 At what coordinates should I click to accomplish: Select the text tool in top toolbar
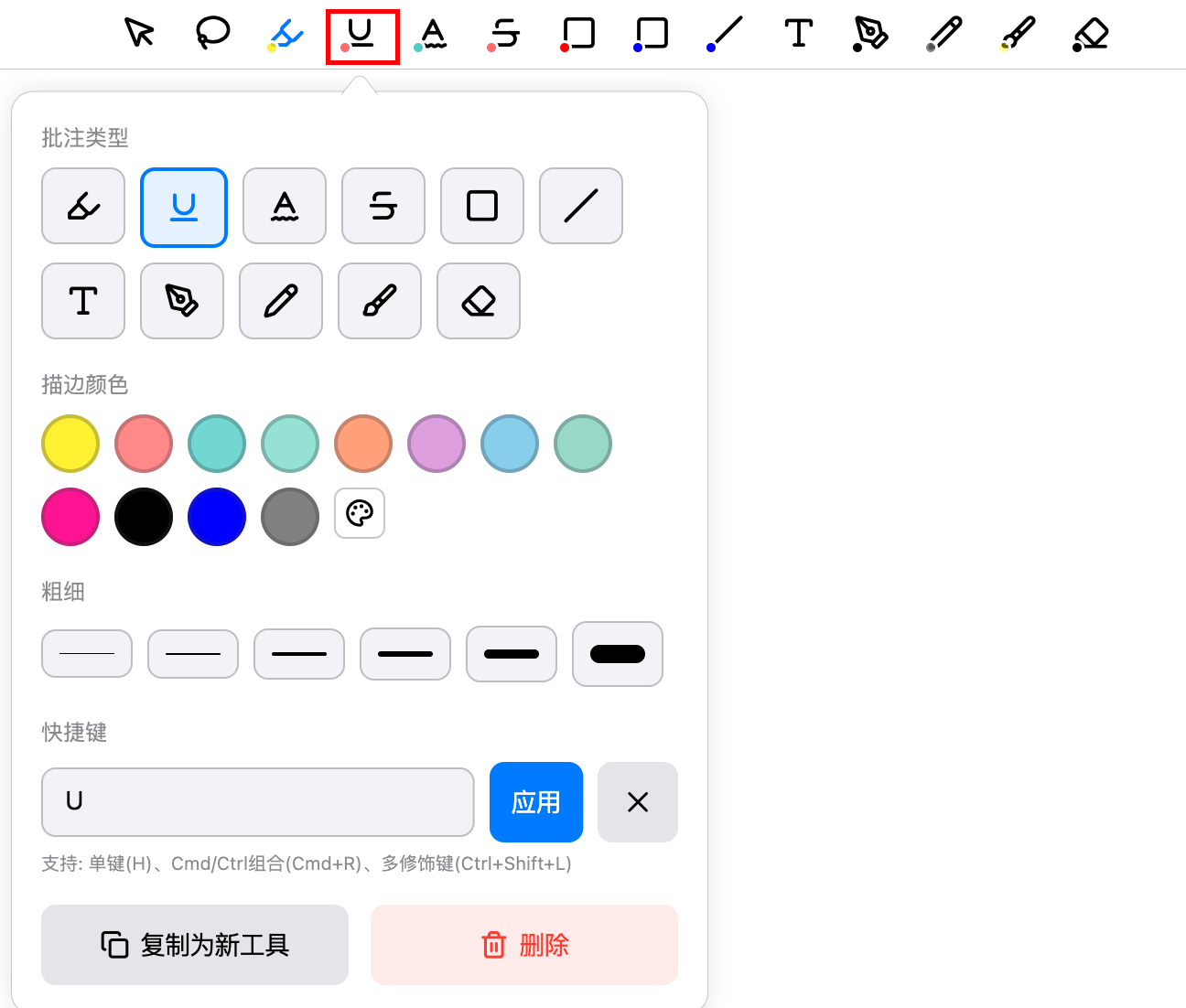[798, 34]
